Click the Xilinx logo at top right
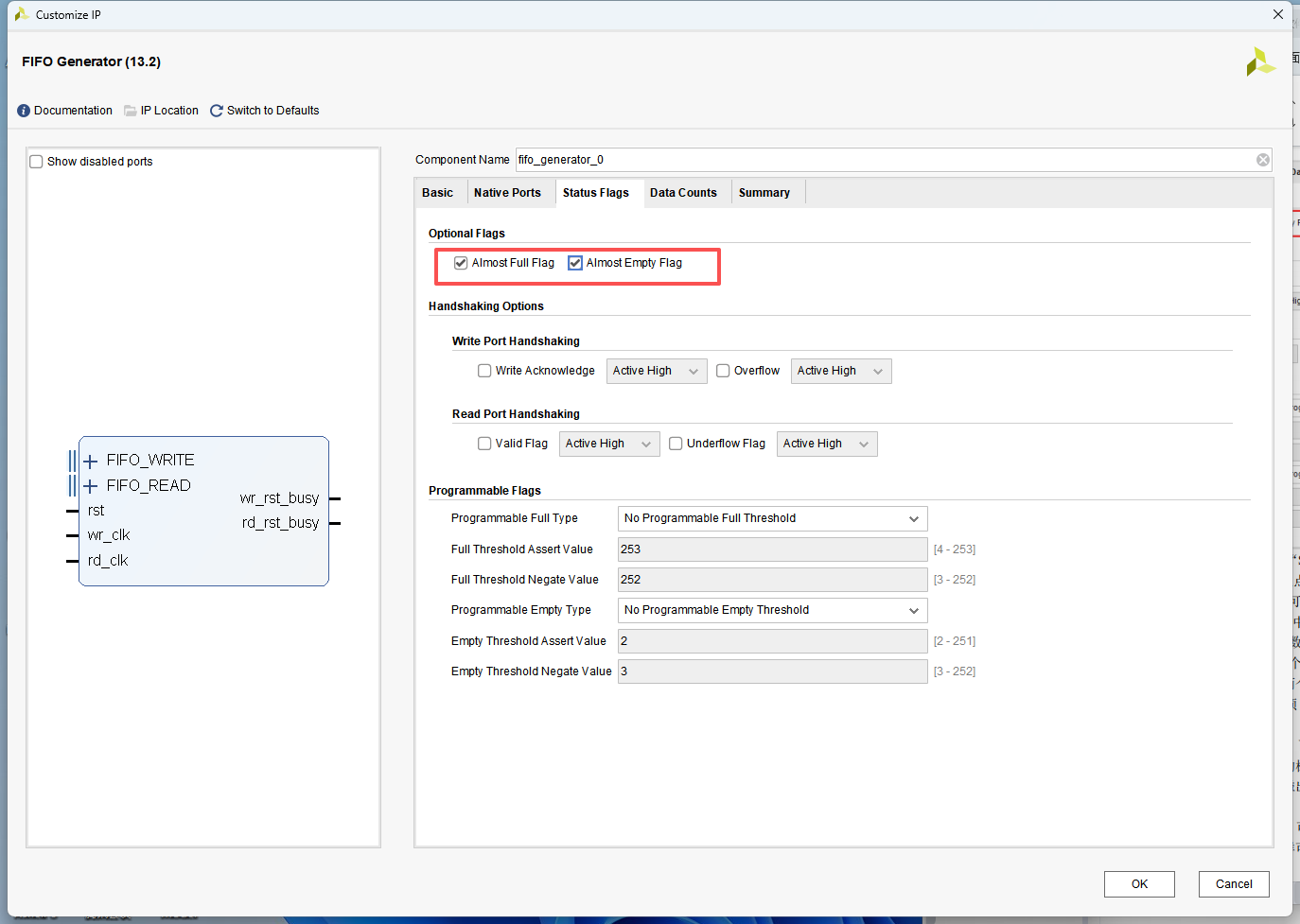Screen dimensions: 1300x924 pyautogui.click(x=1260, y=62)
